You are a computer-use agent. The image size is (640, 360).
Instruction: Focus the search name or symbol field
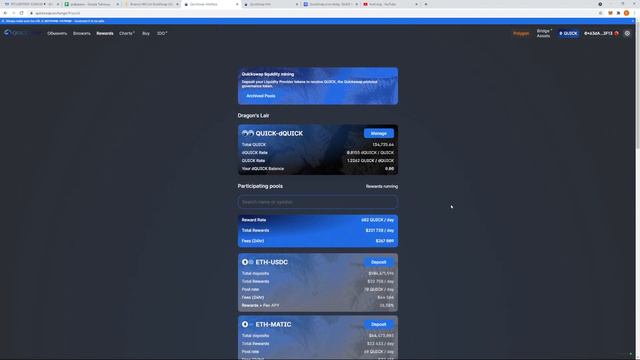tap(318, 202)
